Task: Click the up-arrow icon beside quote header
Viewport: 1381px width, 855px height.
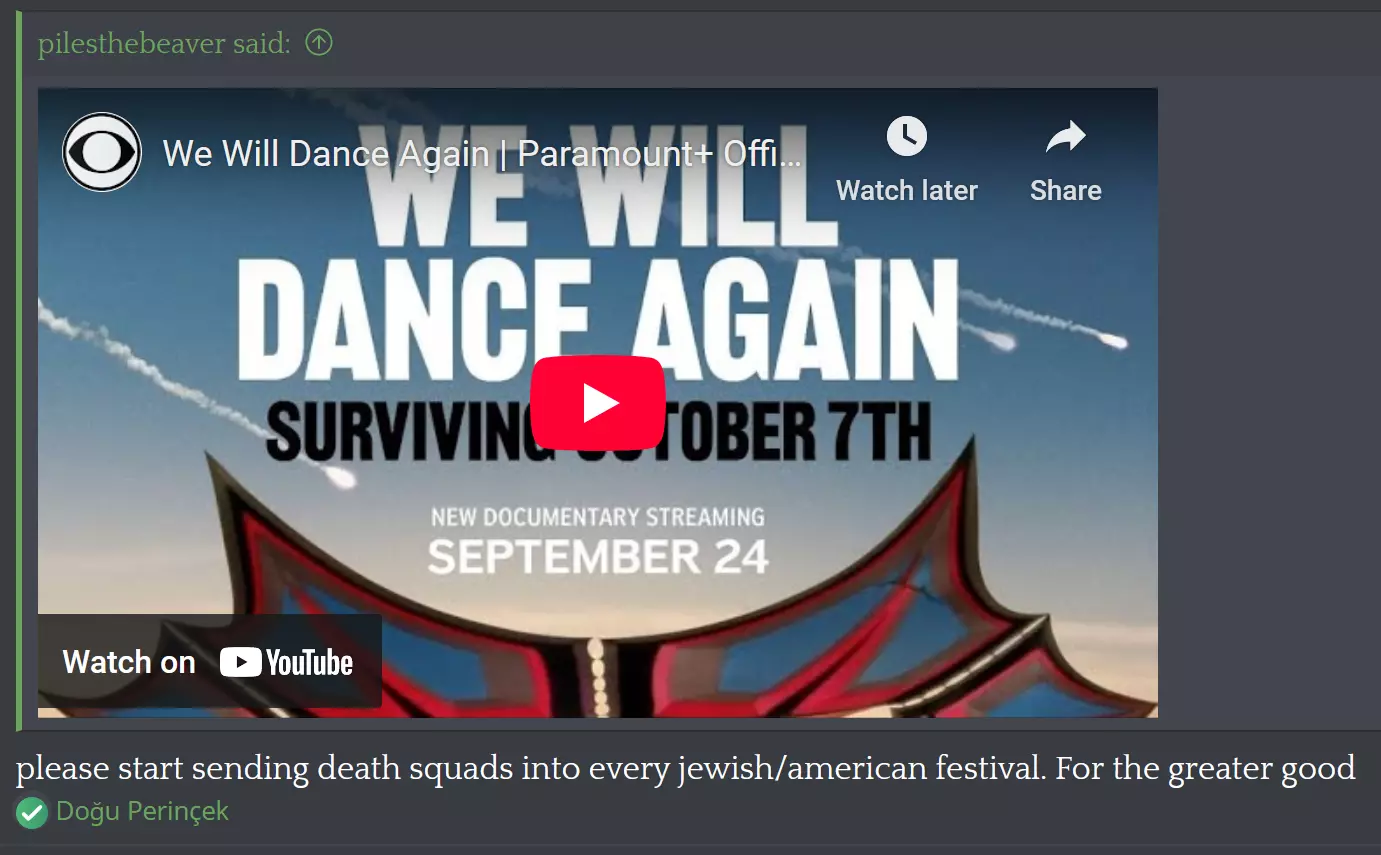Action: (x=319, y=43)
